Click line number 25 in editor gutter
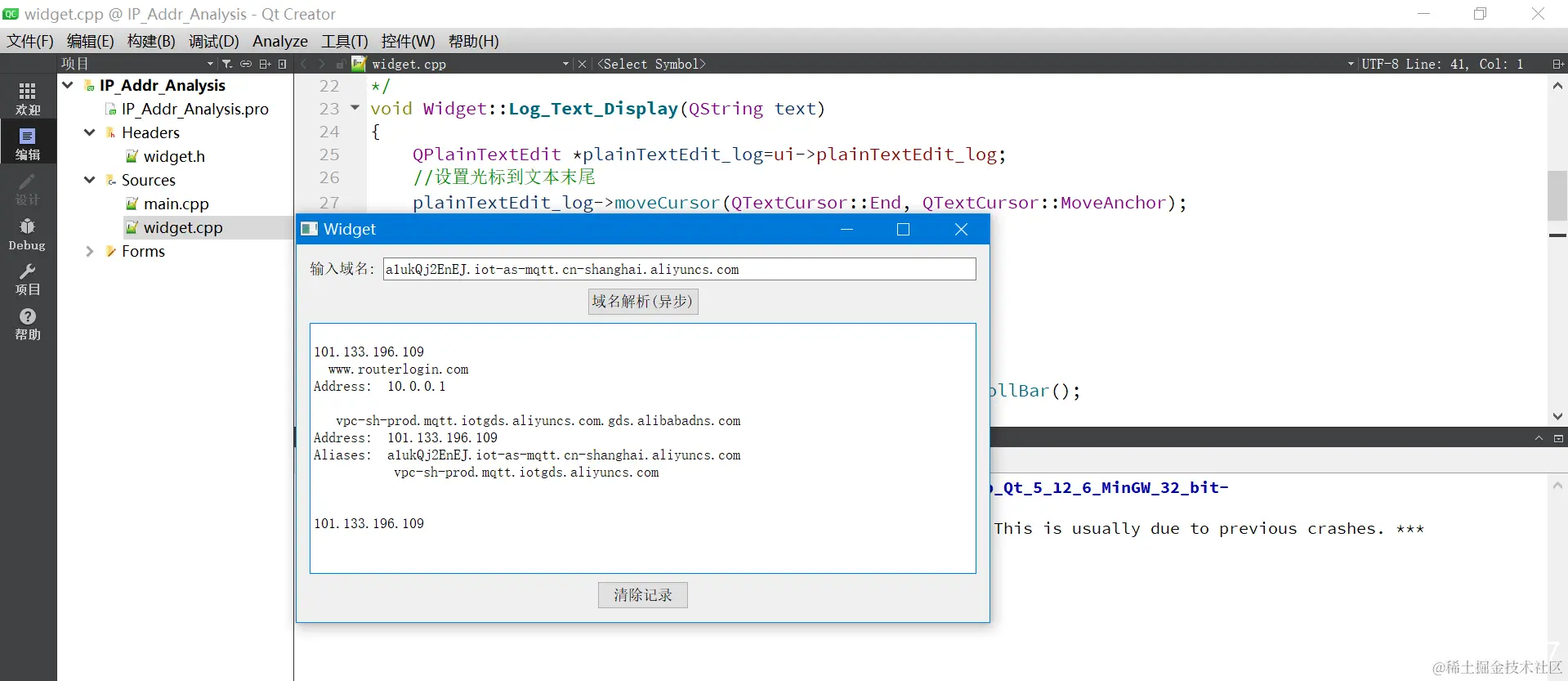 pyautogui.click(x=329, y=155)
